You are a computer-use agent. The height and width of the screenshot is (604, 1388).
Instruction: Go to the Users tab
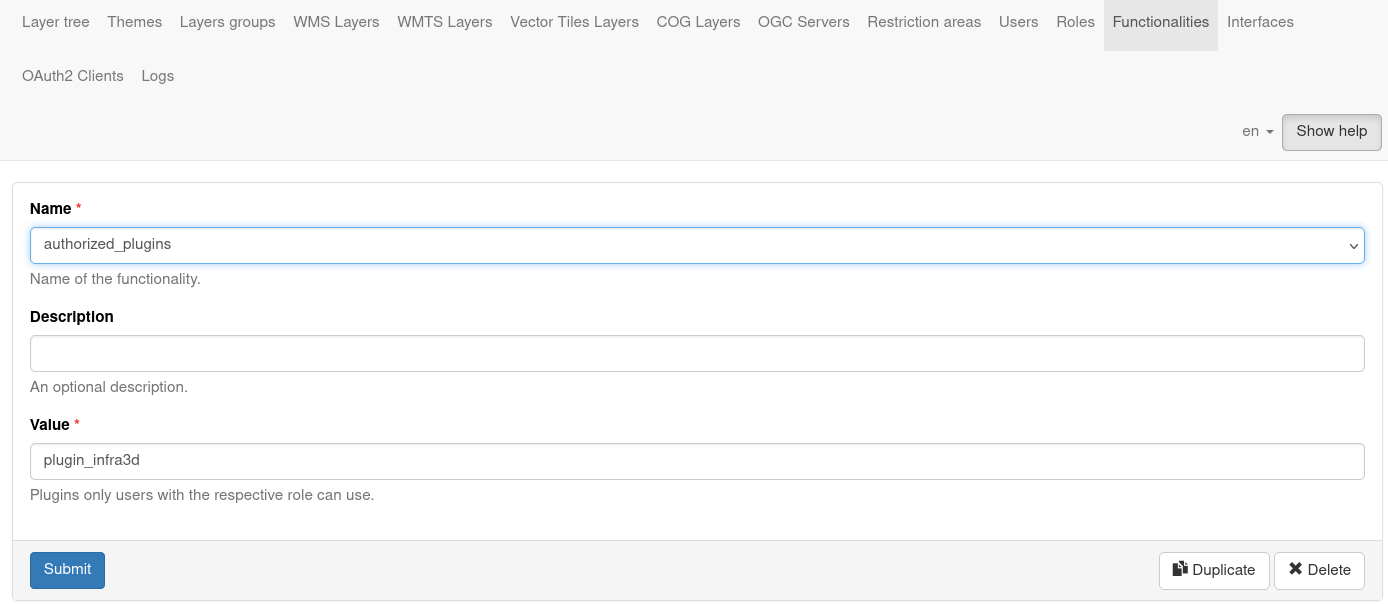[x=1018, y=21]
